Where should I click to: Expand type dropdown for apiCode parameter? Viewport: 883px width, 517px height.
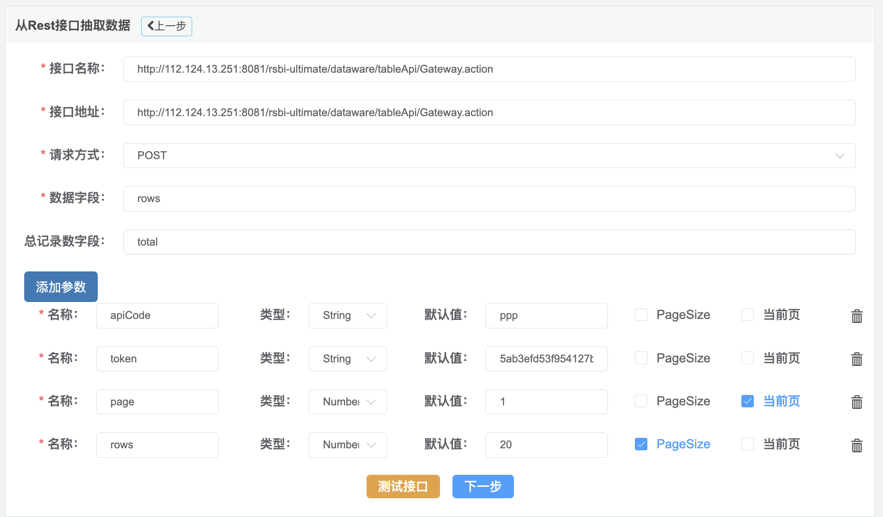coord(347,316)
